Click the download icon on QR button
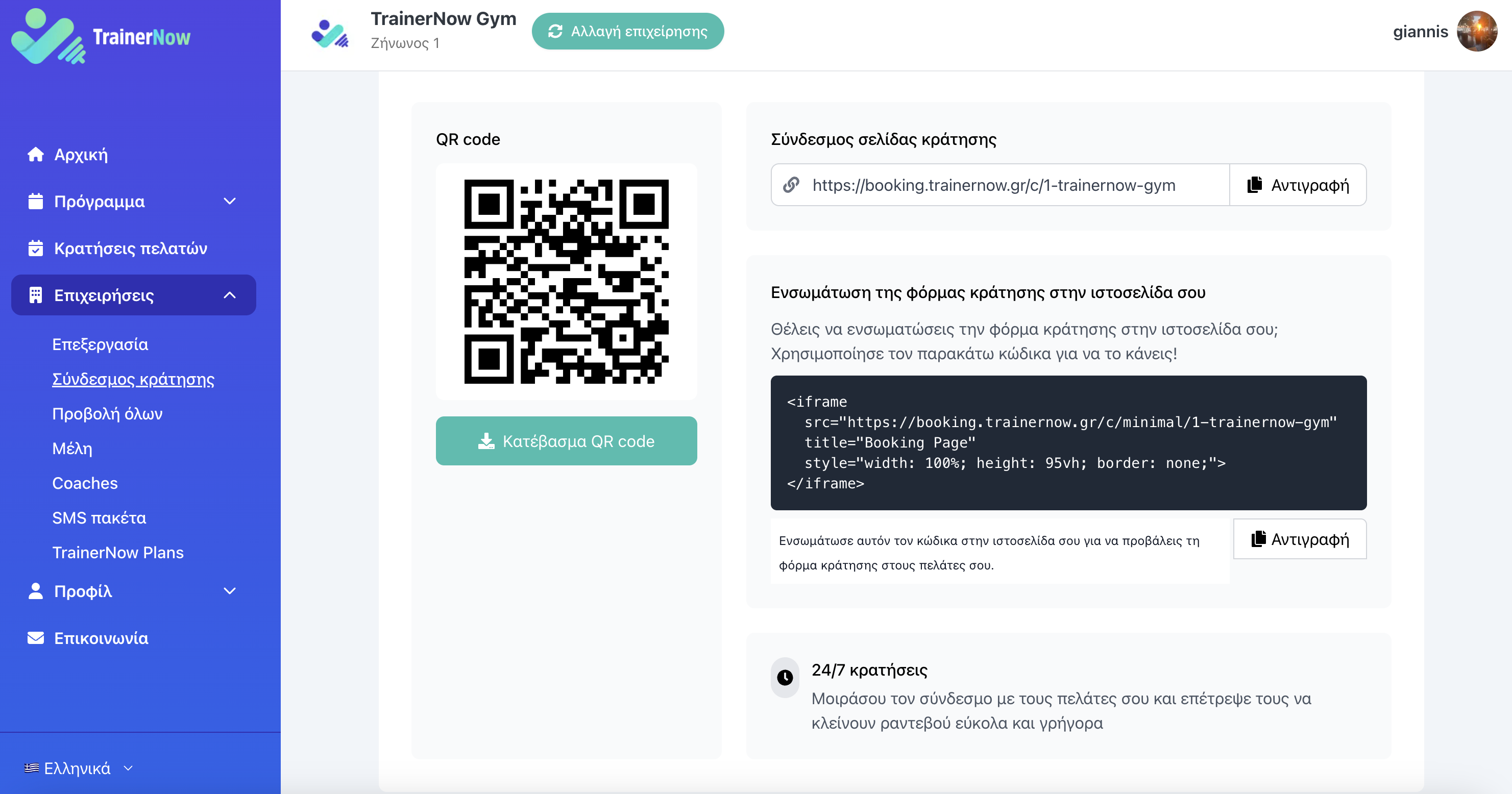This screenshot has width=1512, height=794. click(486, 441)
